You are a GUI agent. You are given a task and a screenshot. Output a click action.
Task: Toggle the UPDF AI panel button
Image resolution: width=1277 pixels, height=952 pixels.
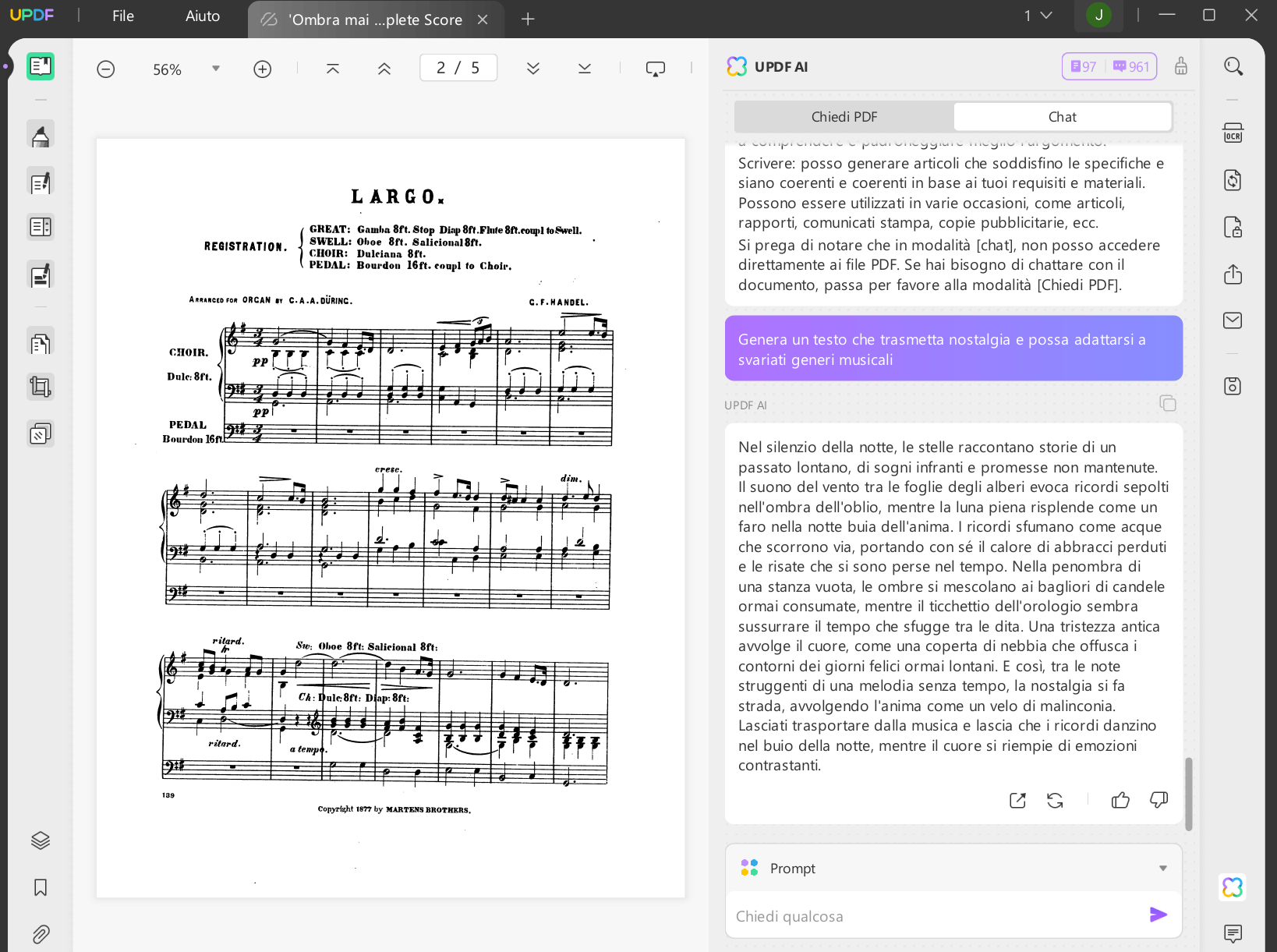(x=1233, y=887)
